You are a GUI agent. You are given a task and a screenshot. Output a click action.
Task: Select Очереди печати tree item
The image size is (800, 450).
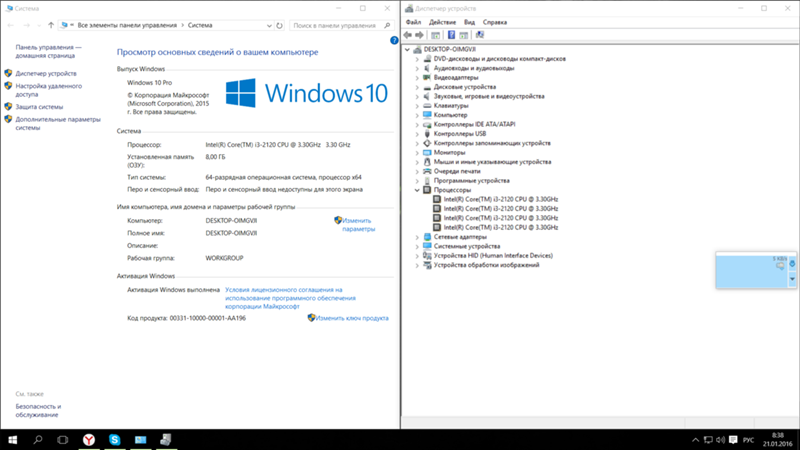(457, 171)
